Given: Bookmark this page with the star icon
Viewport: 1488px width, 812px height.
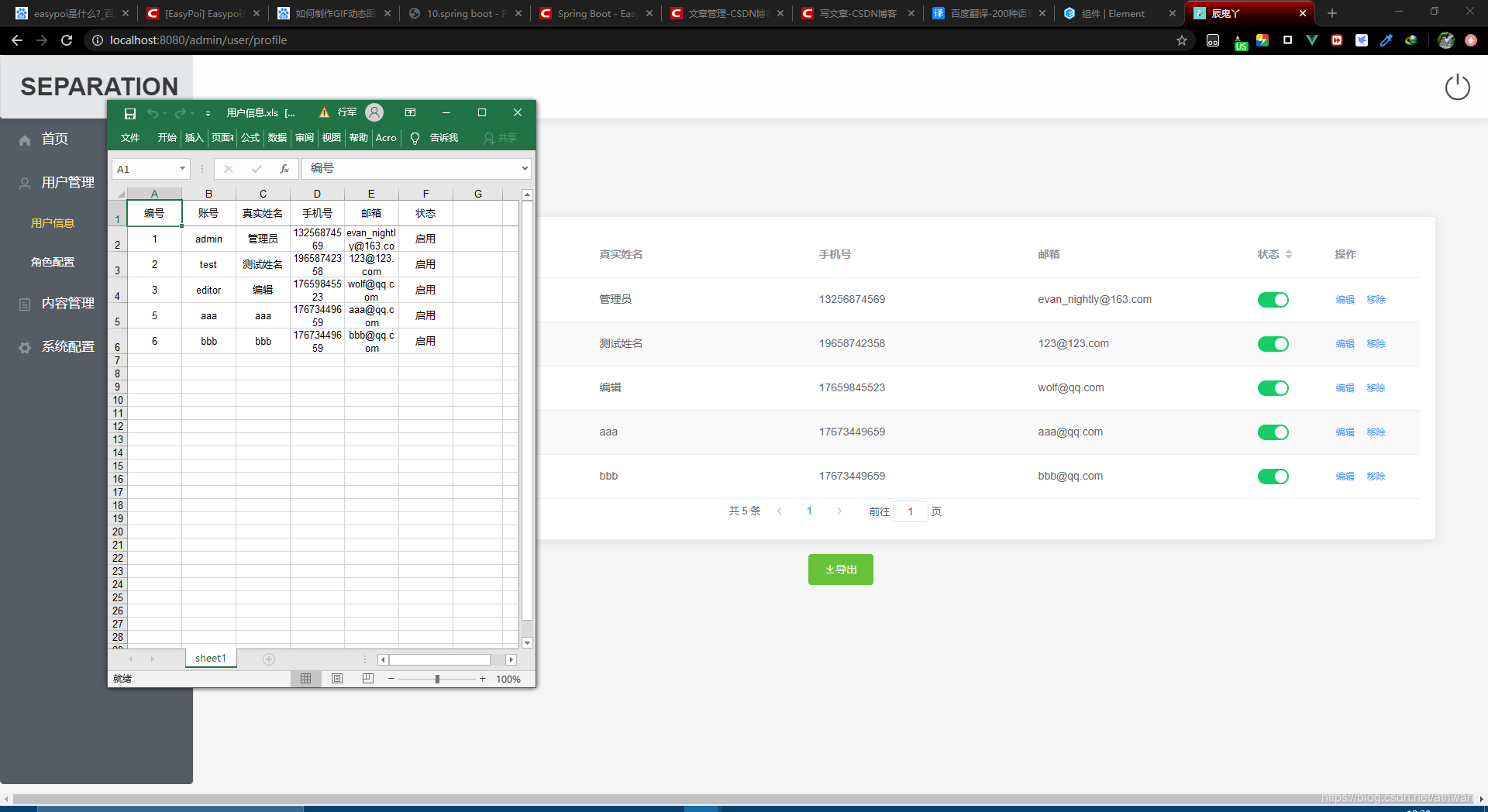Looking at the screenshot, I should pos(1181,40).
